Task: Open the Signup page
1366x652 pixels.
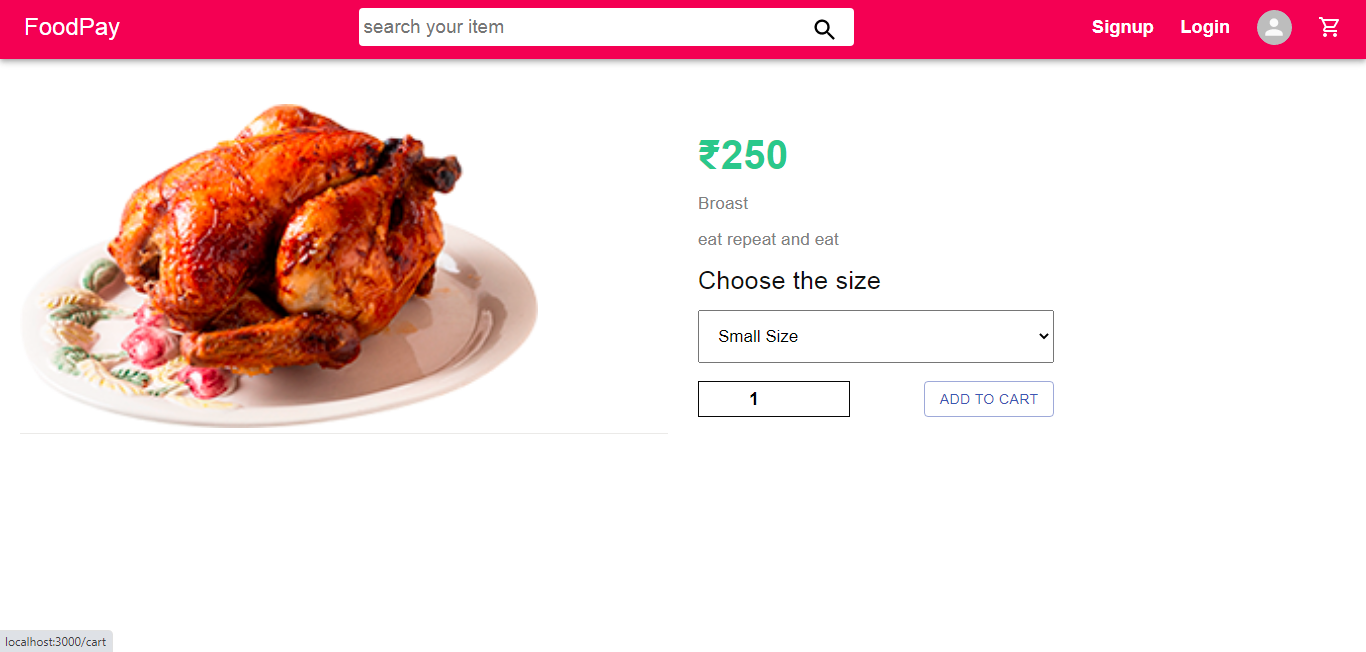Action: [1122, 27]
